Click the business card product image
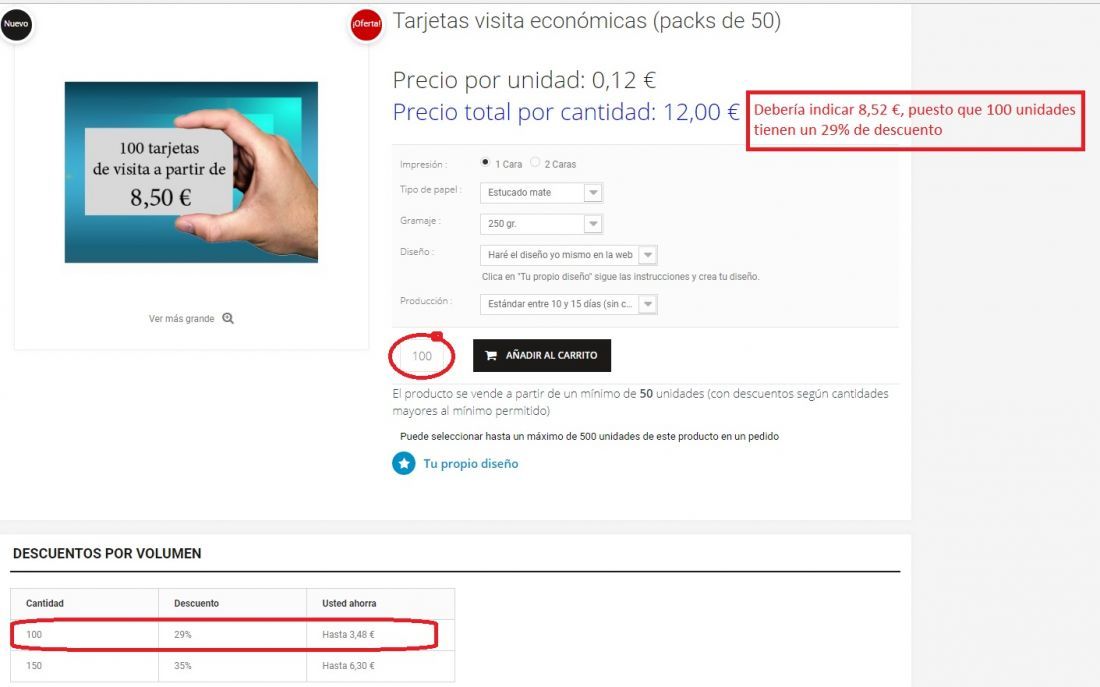Viewport: 1100px width, 687px height. click(x=191, y=173)
